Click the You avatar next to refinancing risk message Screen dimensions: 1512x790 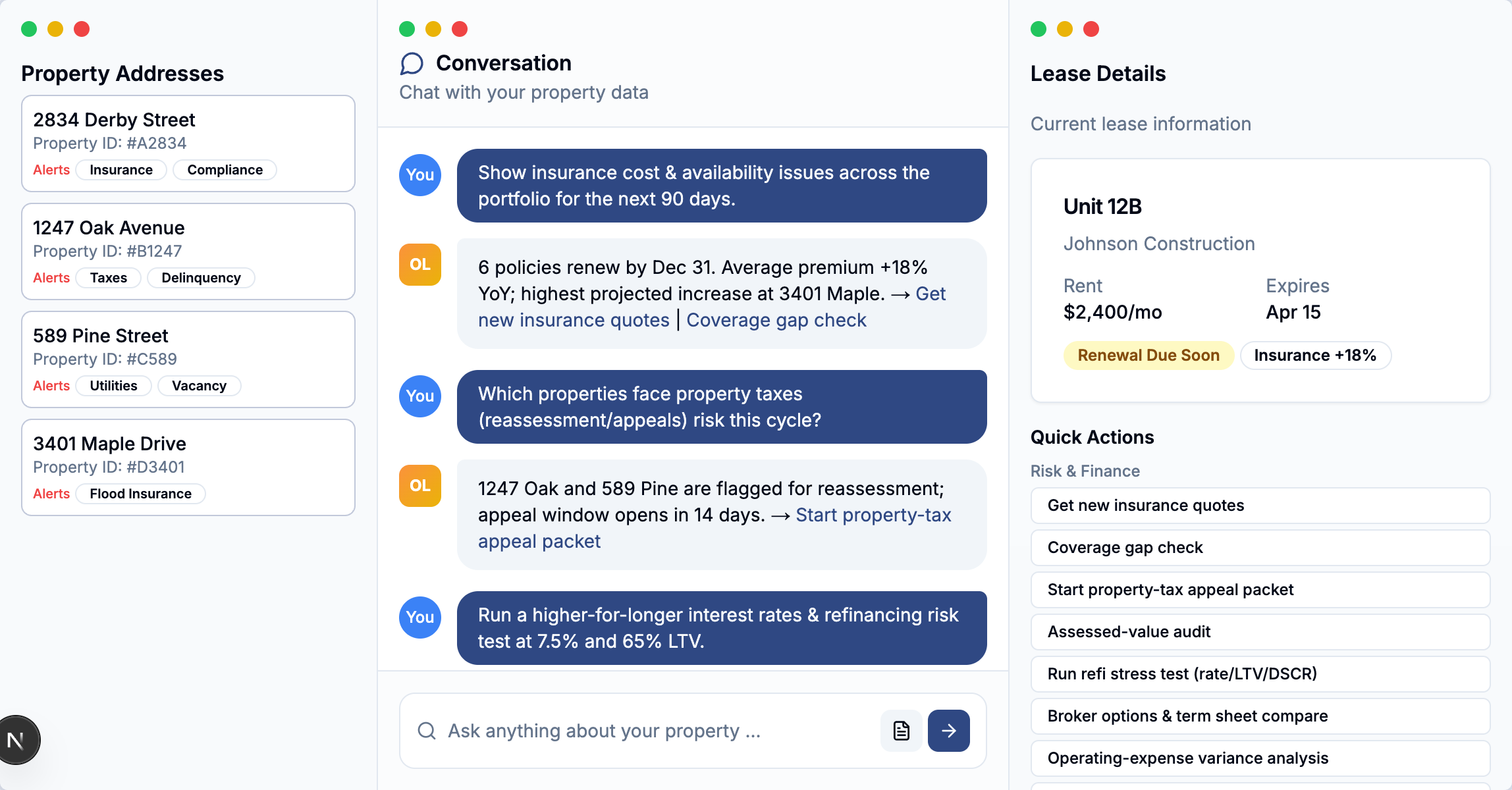point(419,618)
